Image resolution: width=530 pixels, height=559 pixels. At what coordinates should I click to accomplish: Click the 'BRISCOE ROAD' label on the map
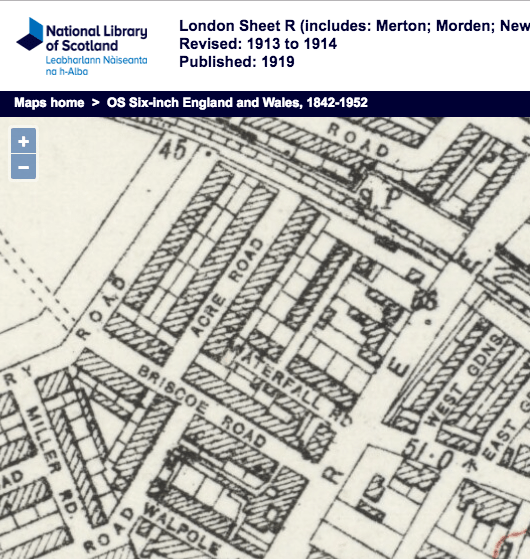point(202,407)
